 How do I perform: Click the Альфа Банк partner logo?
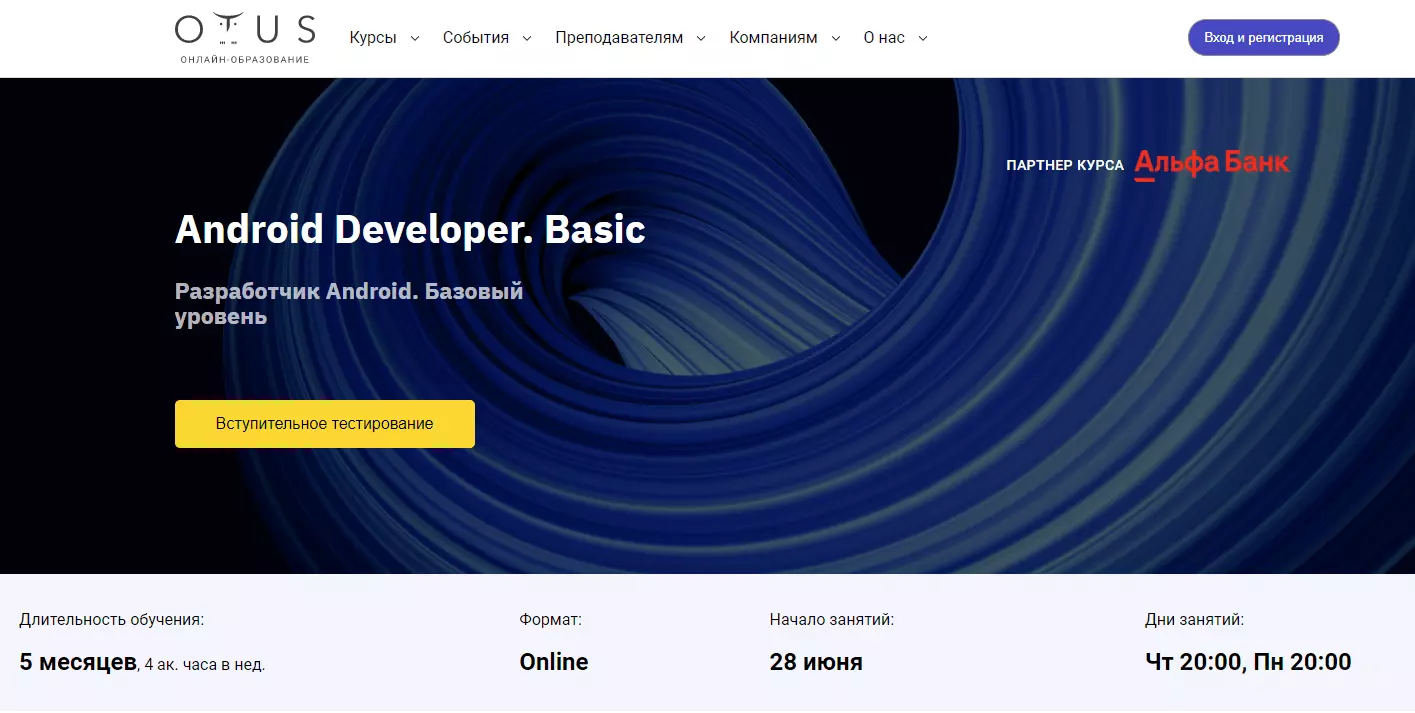(1212, 164)
